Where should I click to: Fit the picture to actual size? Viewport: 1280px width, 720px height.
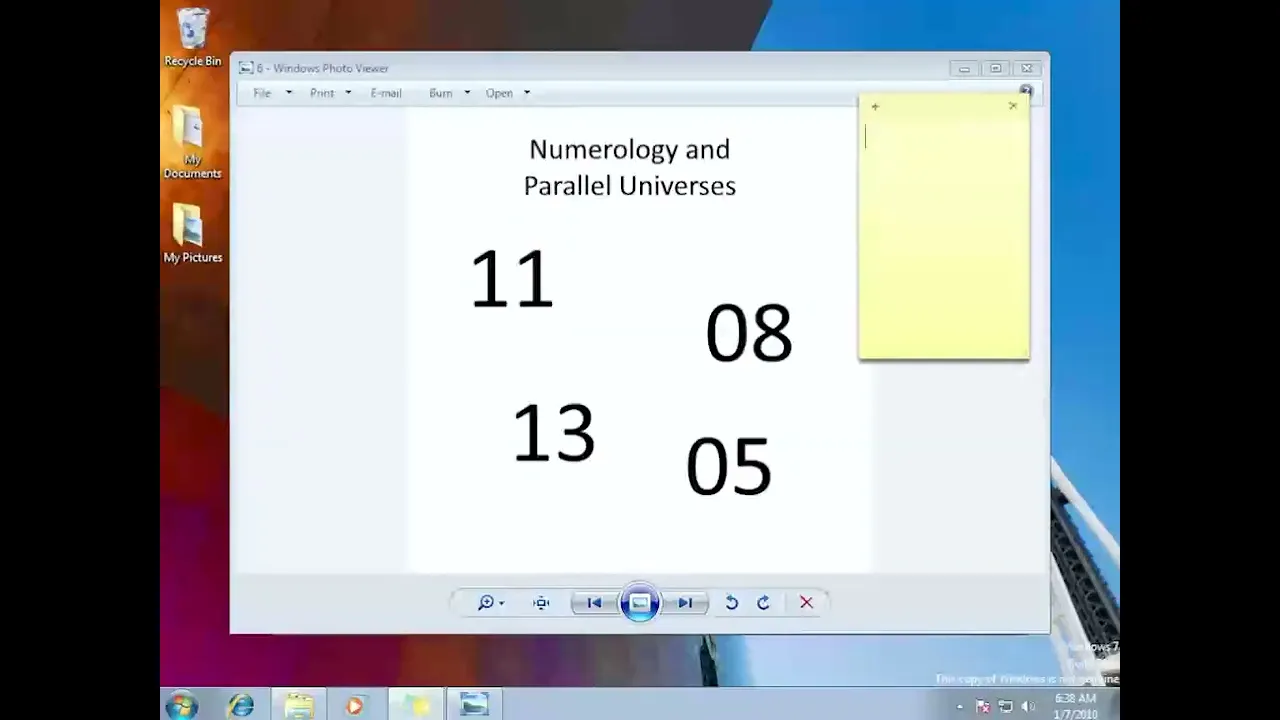(x=541, y=602)
